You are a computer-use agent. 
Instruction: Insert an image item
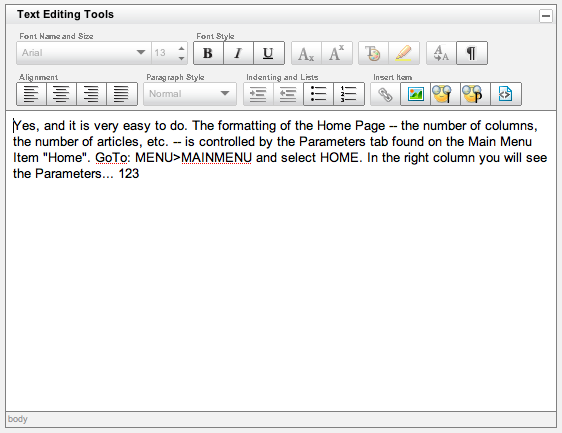[x=415, y=94]
